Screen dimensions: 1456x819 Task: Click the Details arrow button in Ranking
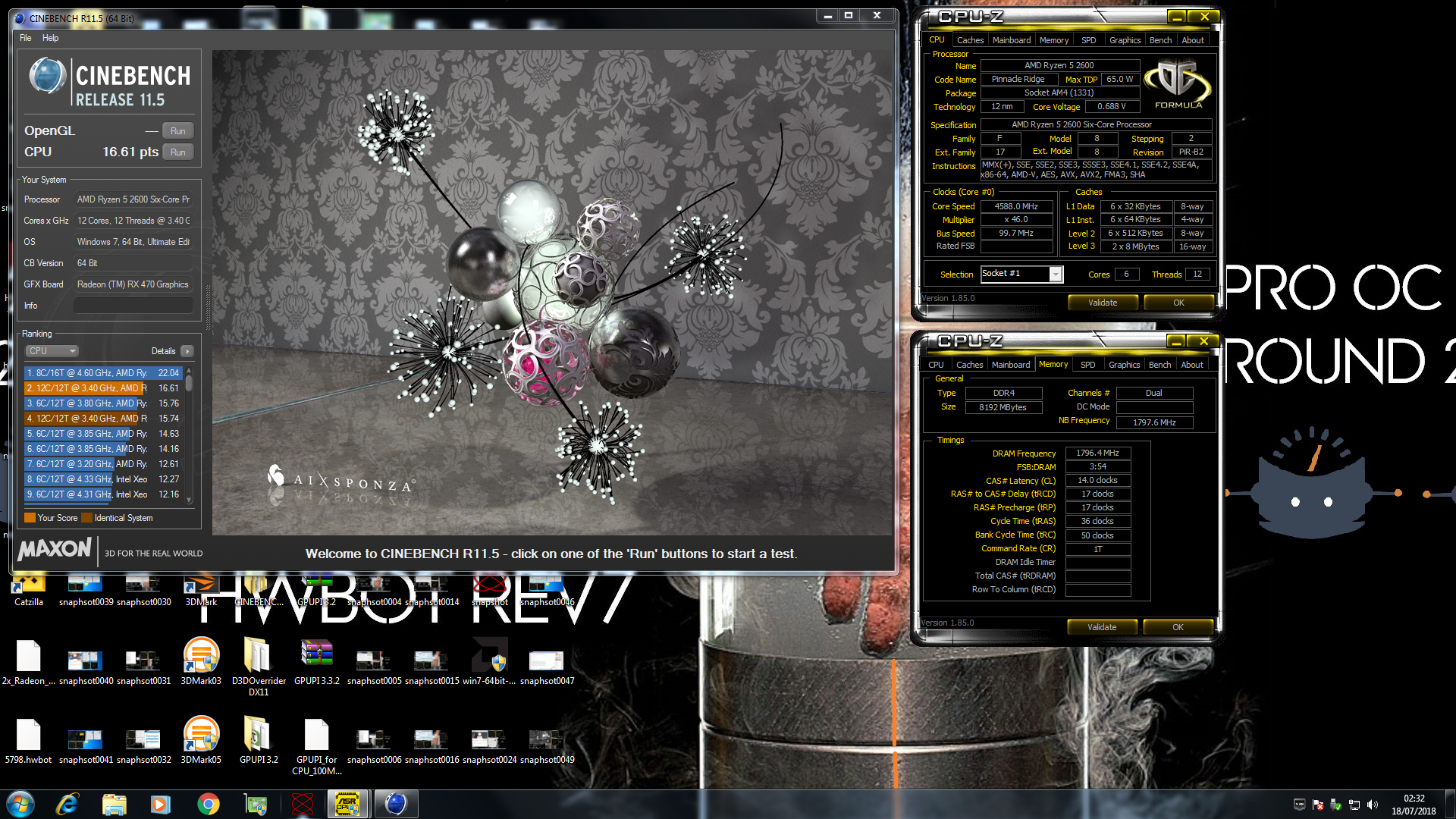(187, 351)
